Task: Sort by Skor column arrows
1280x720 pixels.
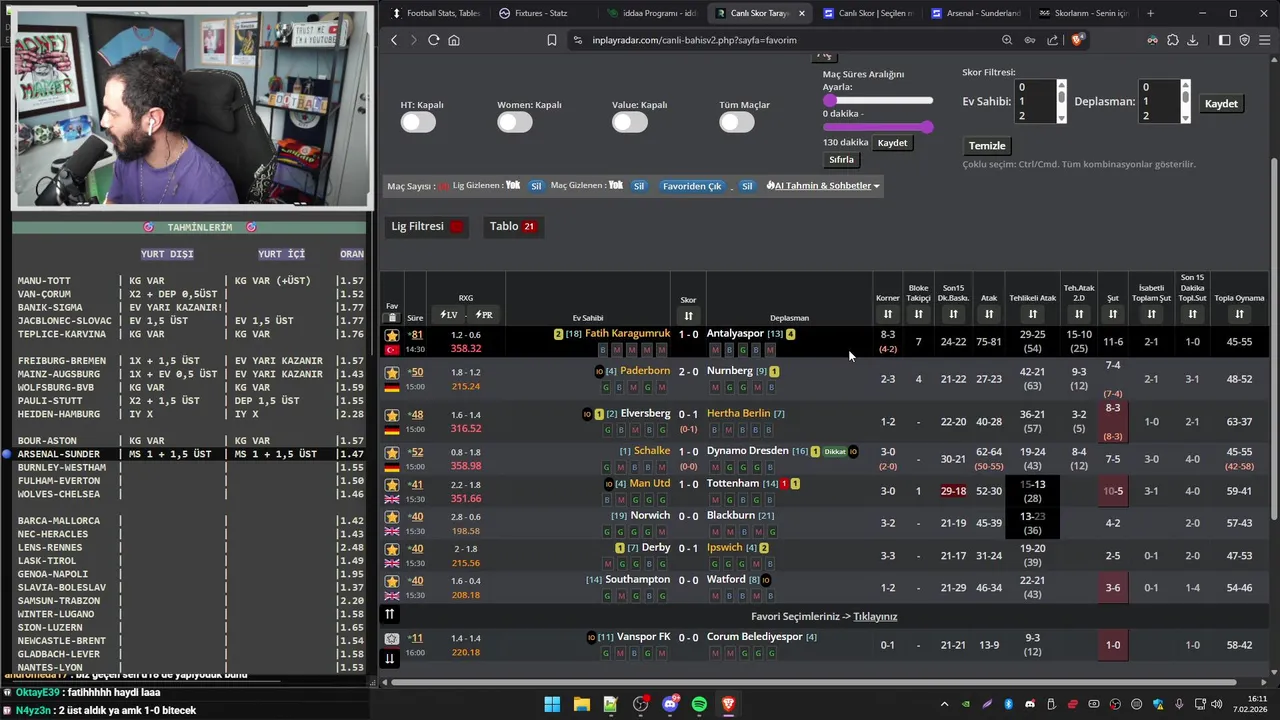Action: pyautogui.click(x=688, y=315)
